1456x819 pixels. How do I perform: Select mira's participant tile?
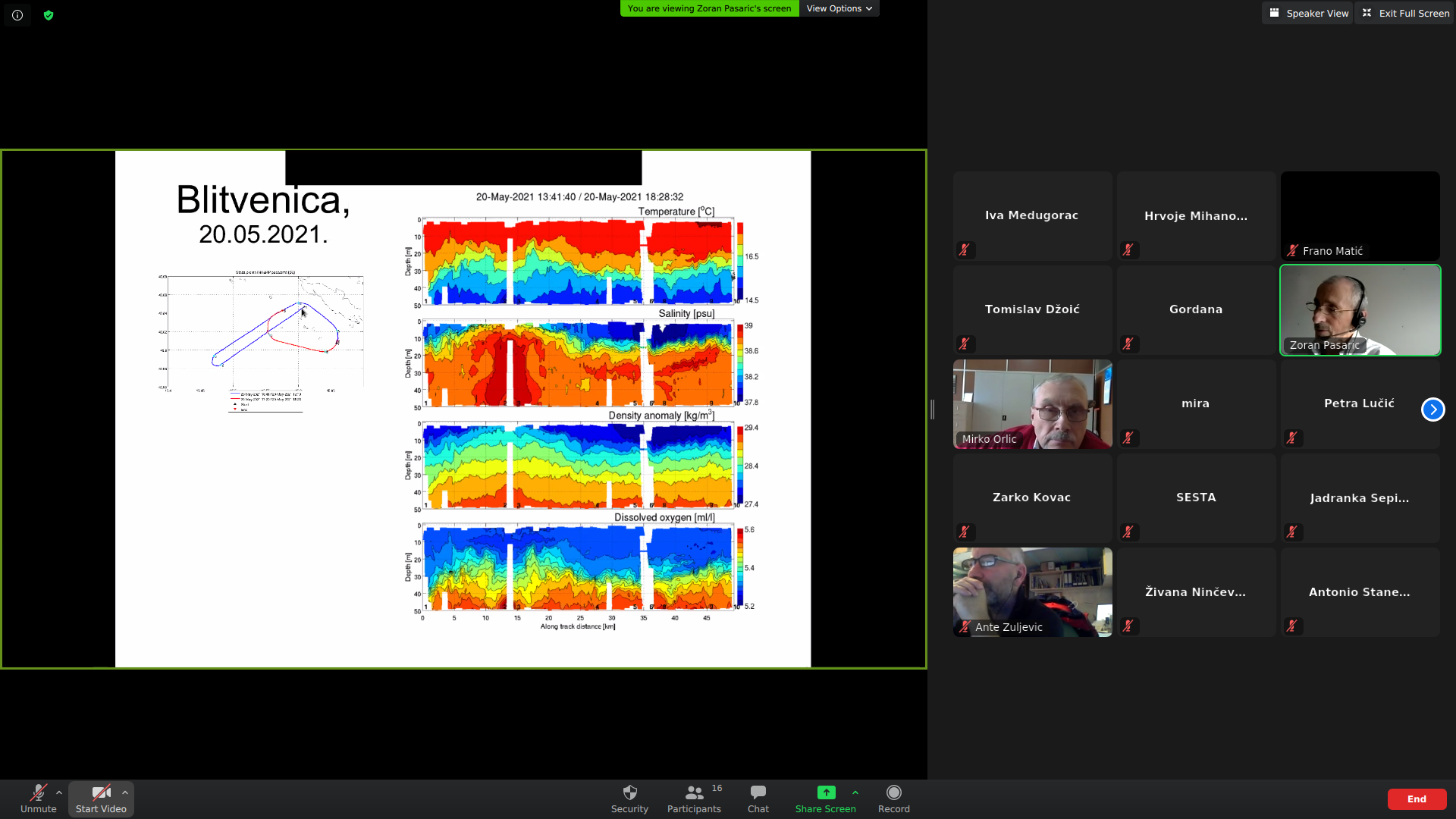point(1196,404)
